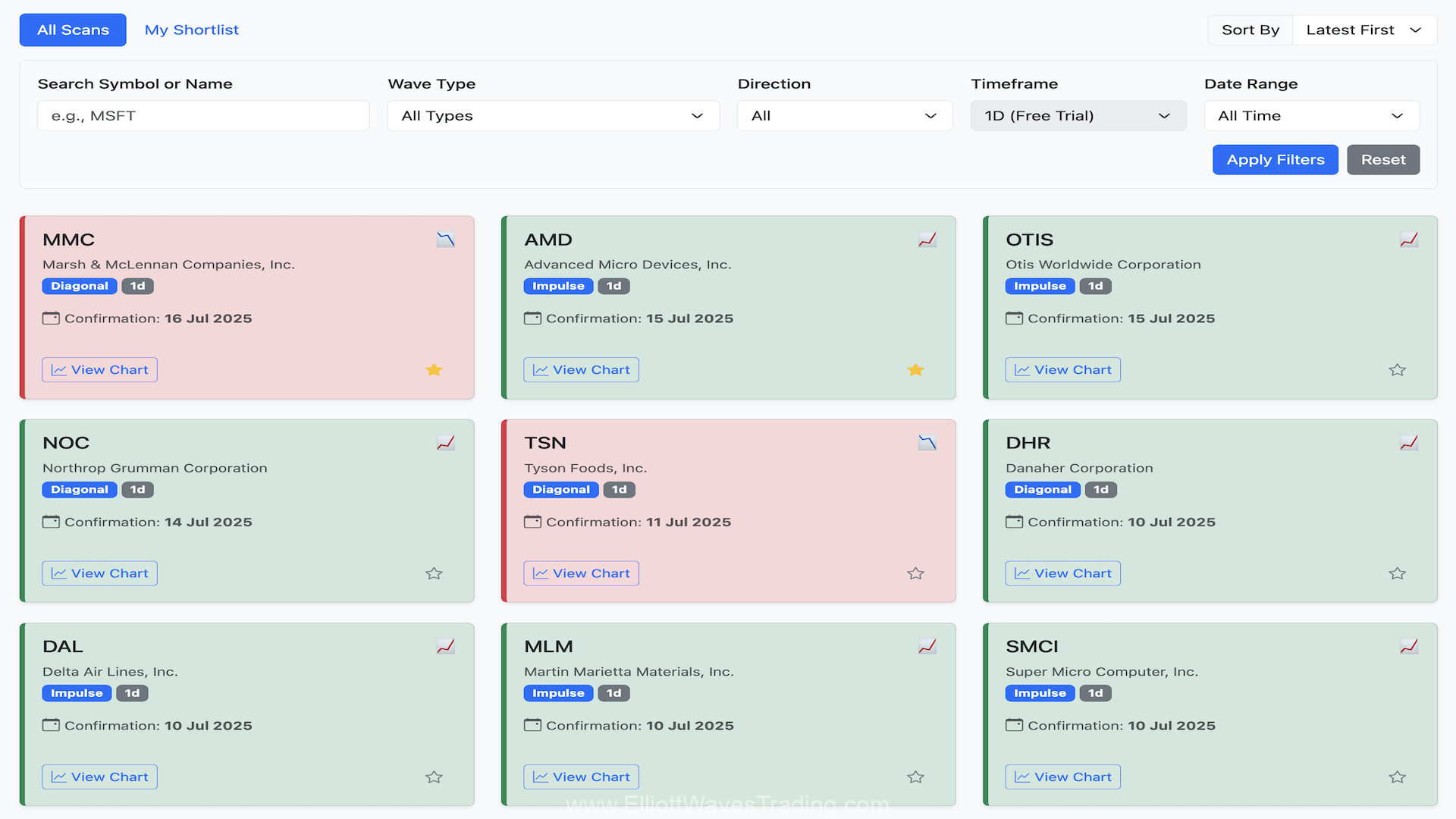Click 'Danaher Corporation' company name
Viewport: 1456px width, 819px height.
pyautogui.click(x=1079, y=469)
